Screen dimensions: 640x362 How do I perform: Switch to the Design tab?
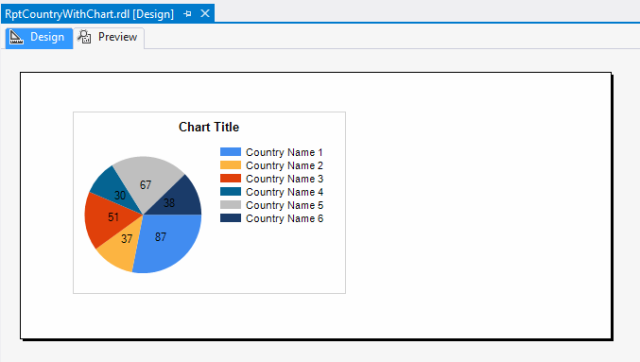39,38
